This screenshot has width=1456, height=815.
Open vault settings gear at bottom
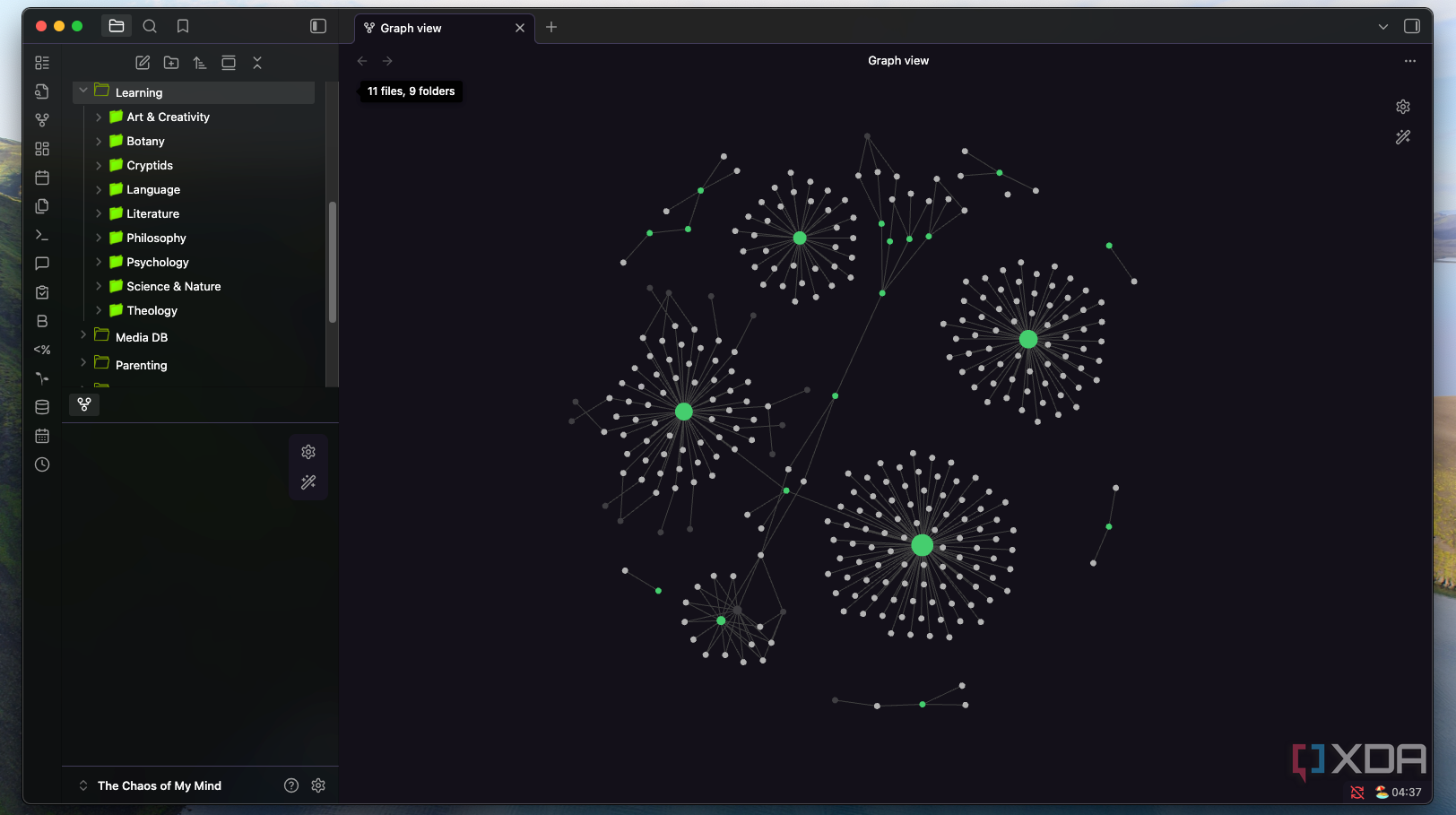318,785
